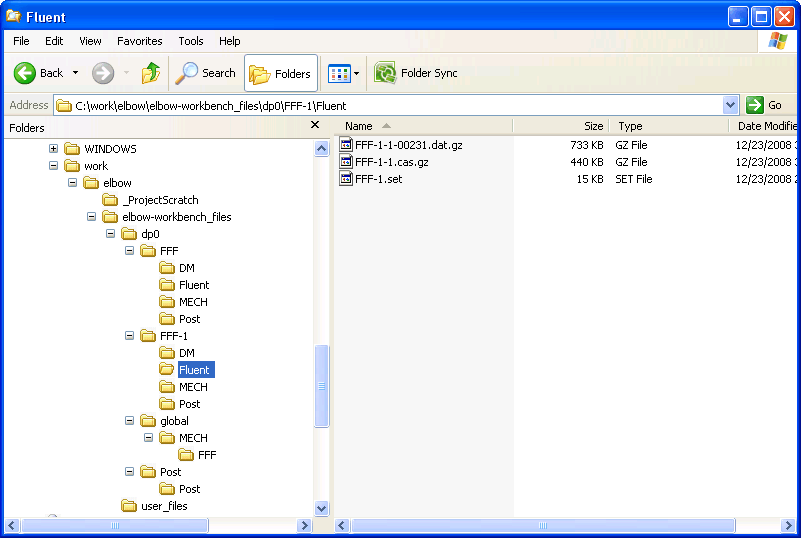Open the Favorites menu
This screenshot has width=801, height=538.
click(x=139, y=41)
